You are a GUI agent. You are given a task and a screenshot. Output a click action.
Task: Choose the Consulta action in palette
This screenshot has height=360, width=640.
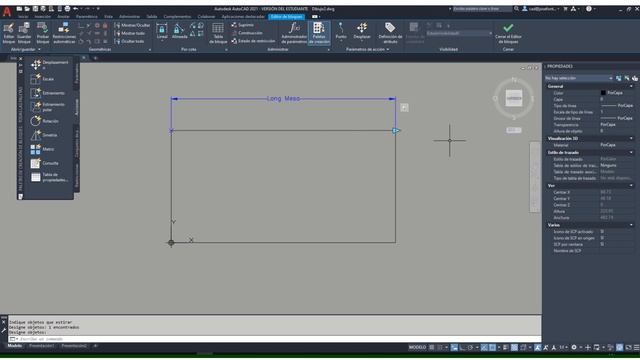(44, 163)
